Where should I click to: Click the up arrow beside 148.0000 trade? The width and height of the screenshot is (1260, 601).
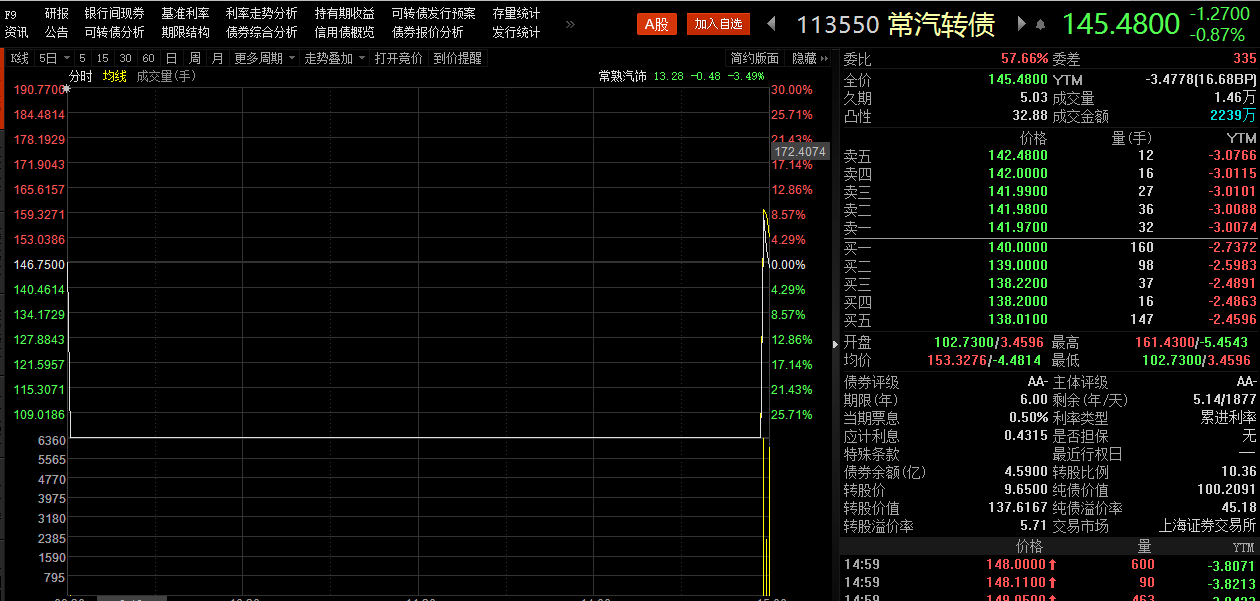point(1052,564)
